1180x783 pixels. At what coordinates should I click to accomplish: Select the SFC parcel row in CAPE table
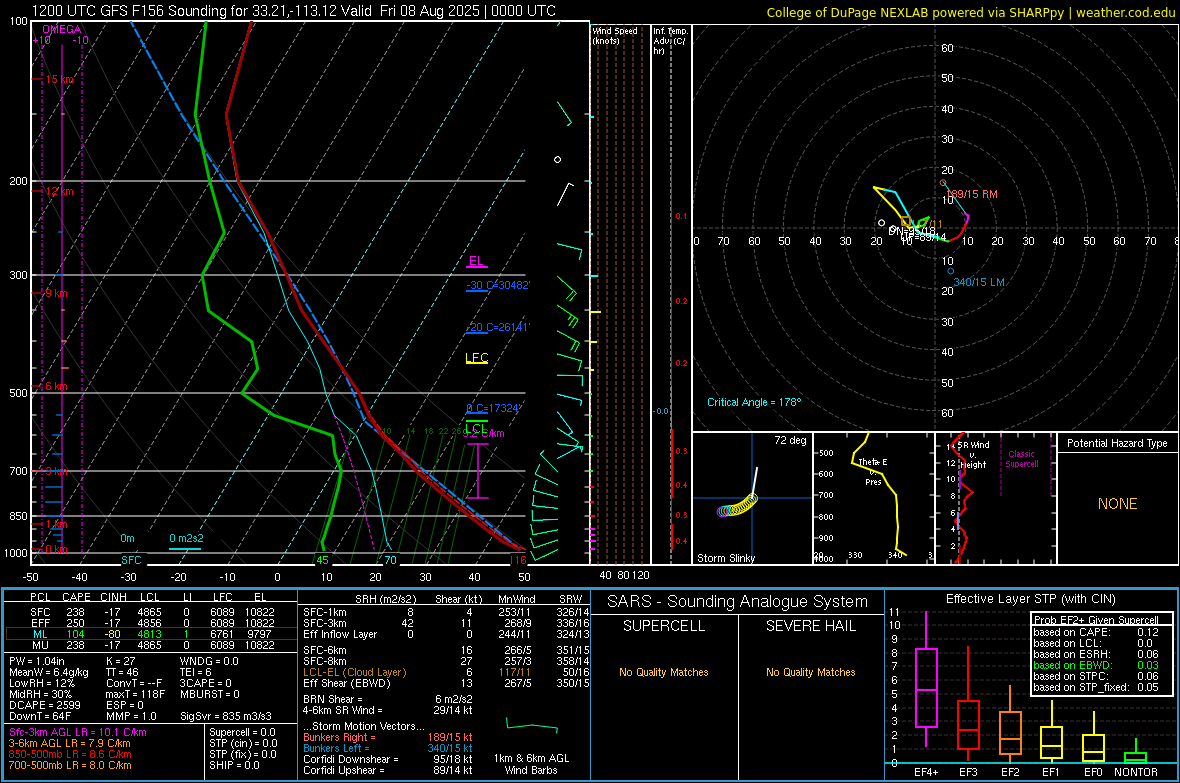click(151, 612)
